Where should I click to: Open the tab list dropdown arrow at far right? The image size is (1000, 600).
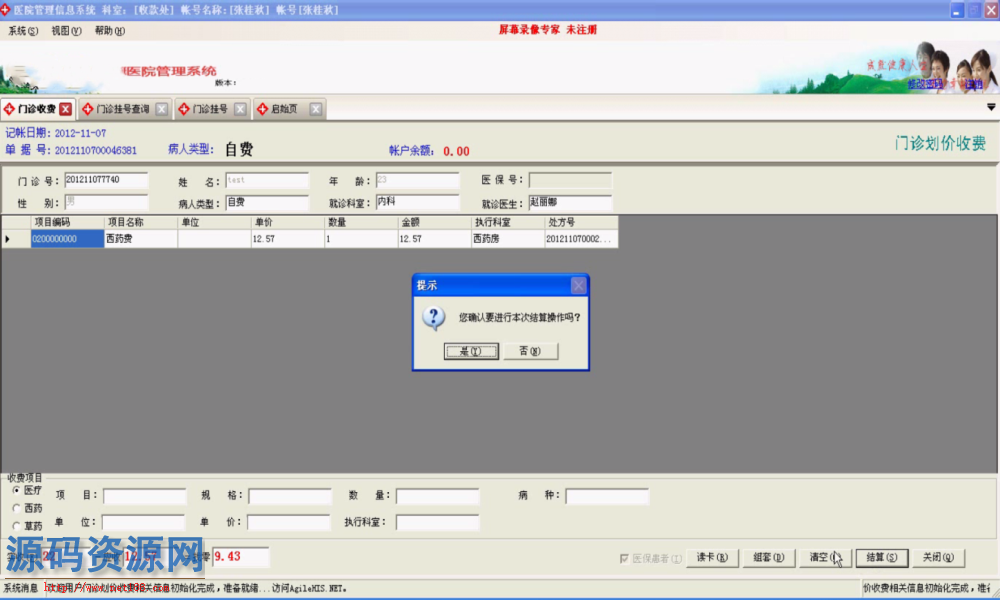(x=991, y=107)
